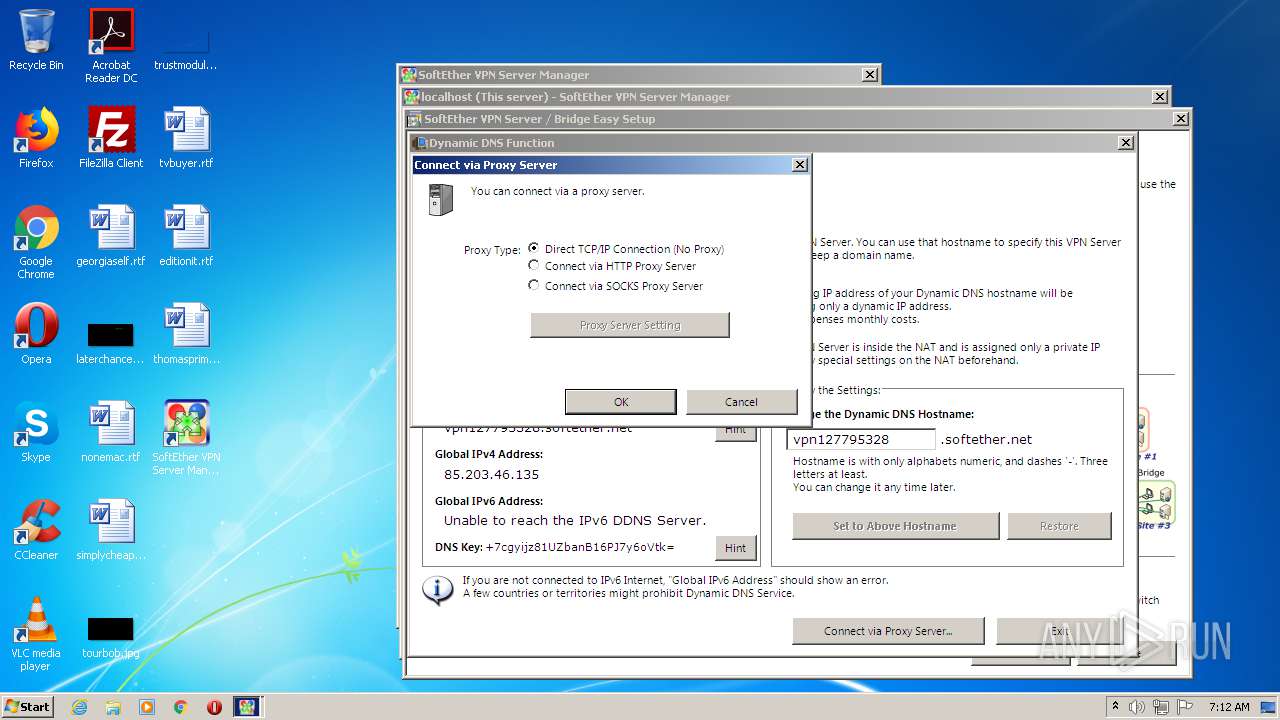Select Connect via HTTP Proxy Server option
Screen dimensions: 1280x720
612,266
